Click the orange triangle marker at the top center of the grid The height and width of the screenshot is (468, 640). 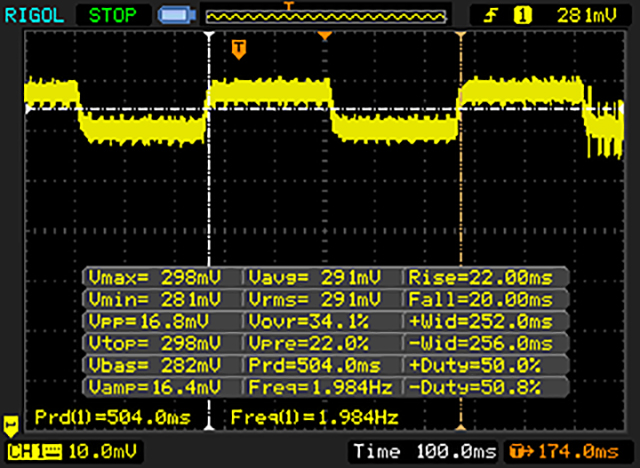[324, 36]
